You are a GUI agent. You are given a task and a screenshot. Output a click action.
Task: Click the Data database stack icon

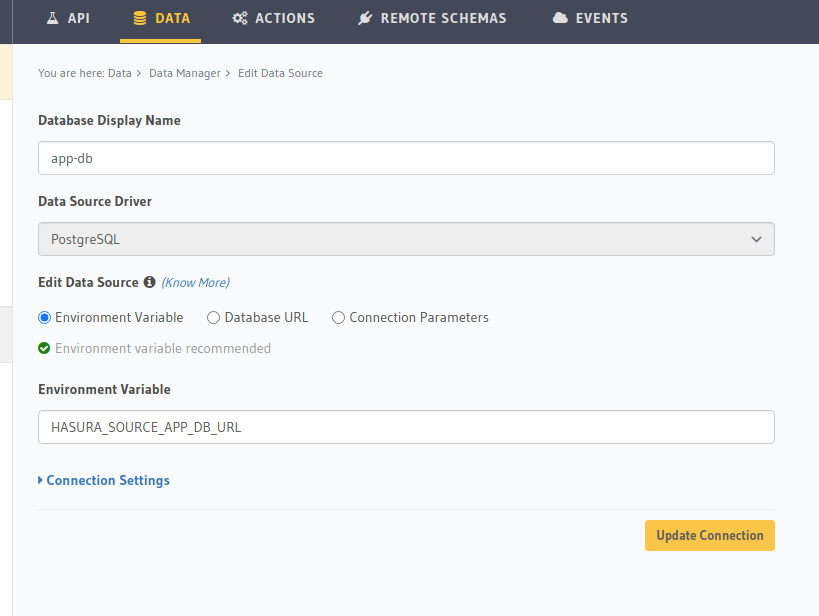[139, 18]
